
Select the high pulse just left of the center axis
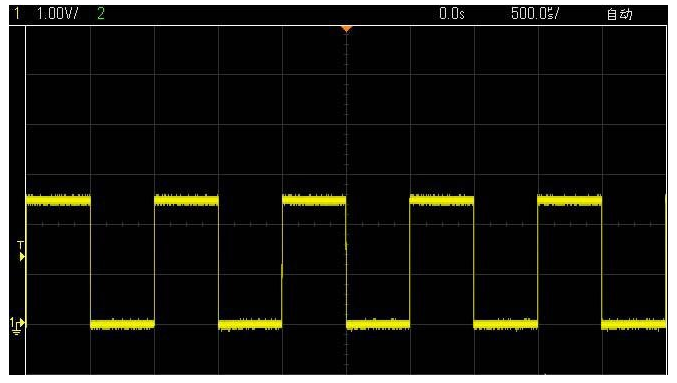[314, 200]
